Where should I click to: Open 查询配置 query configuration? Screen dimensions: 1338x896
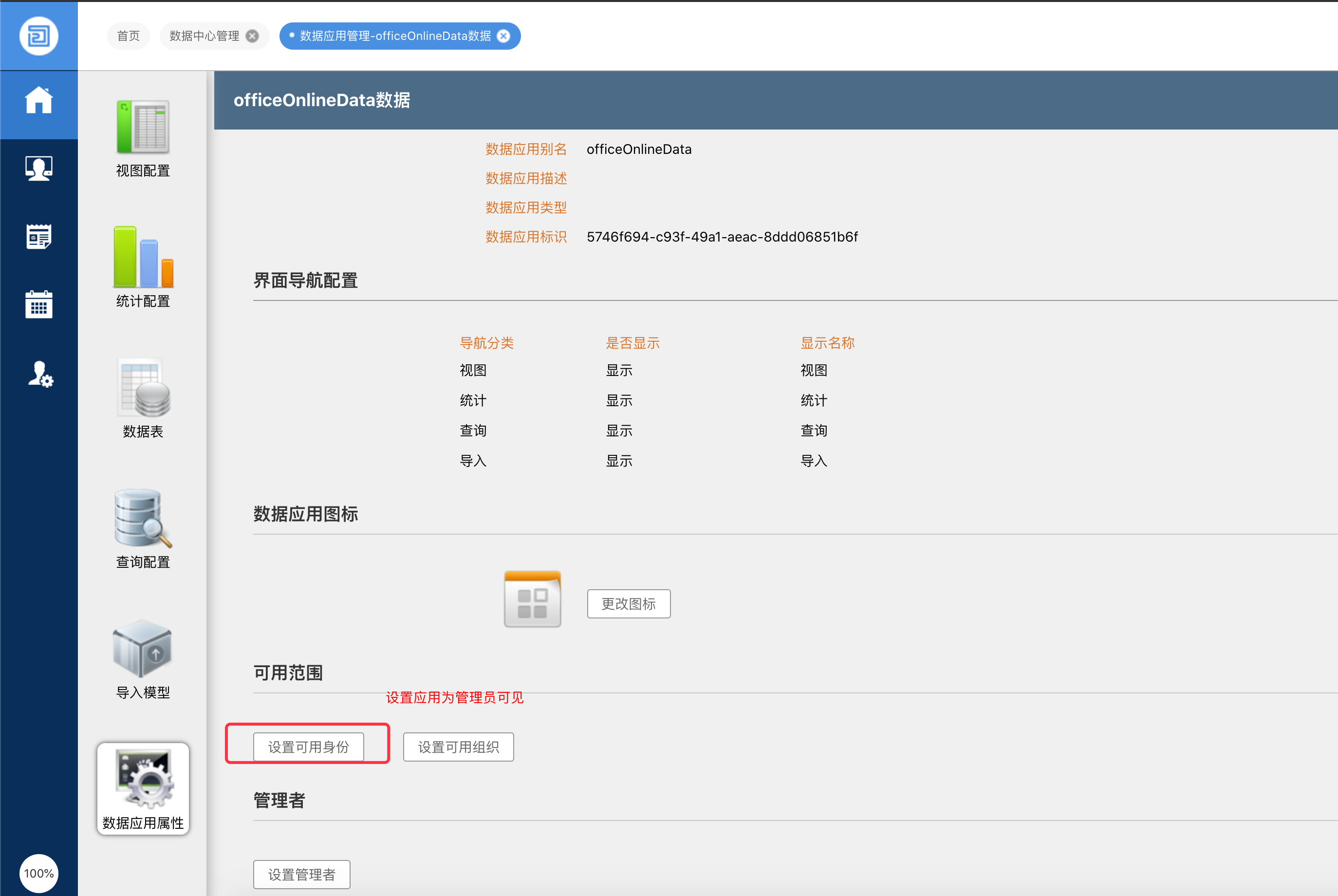(143, 529)
